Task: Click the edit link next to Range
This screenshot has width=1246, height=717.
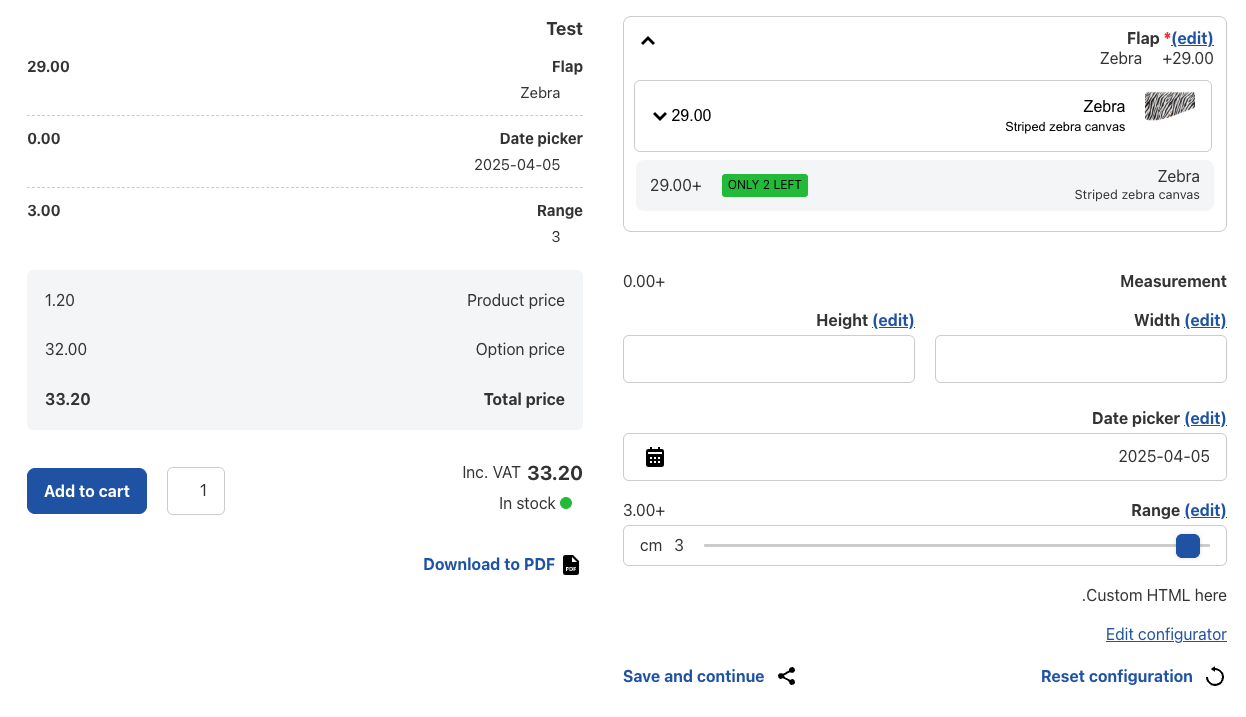Action: click(x=1205, y=510)
